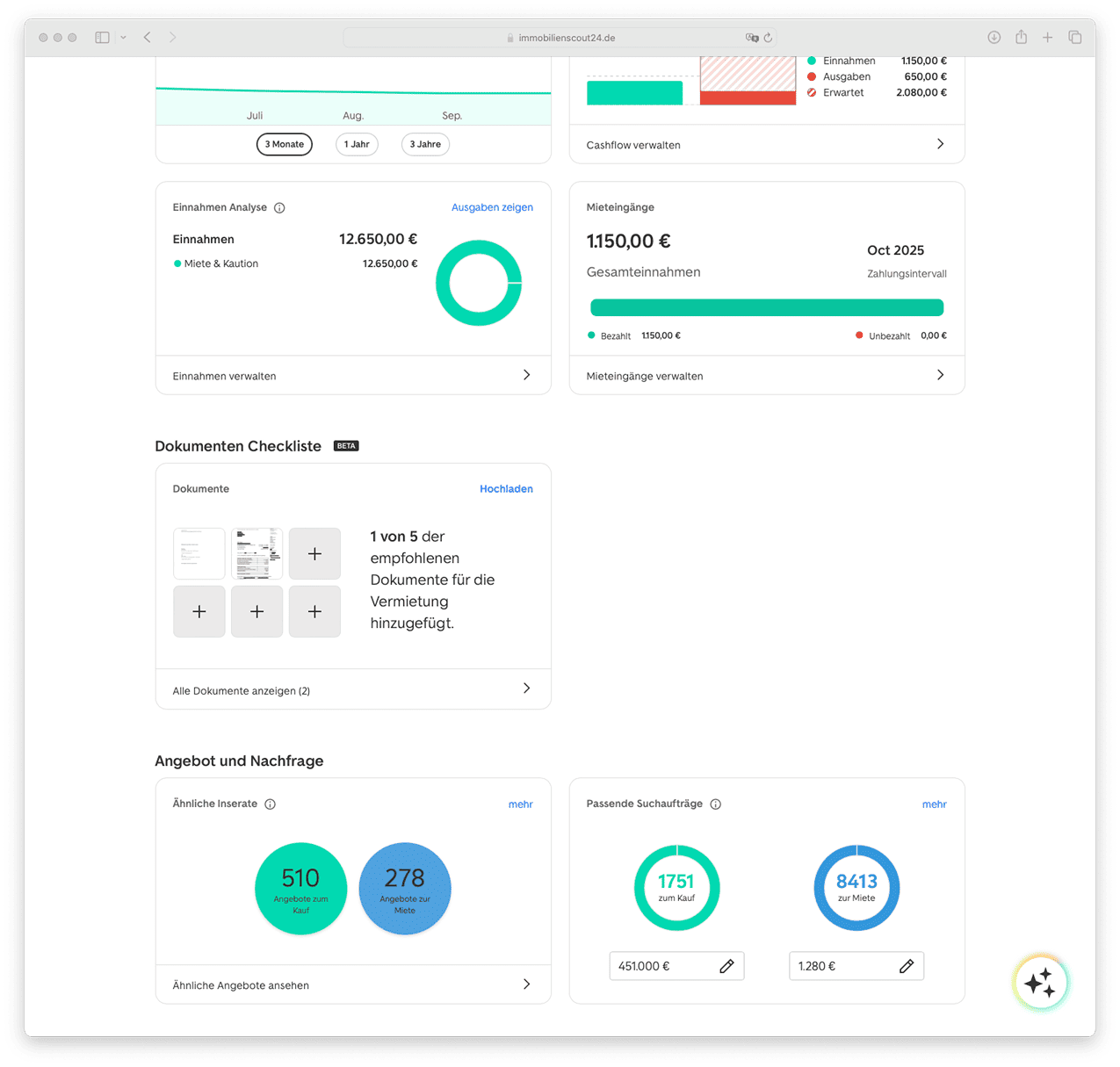The width and height of the screenshot is (1120, 1067).
Task: Open info icon next to Ähnliche Inserate
Action: pos(271,804)
